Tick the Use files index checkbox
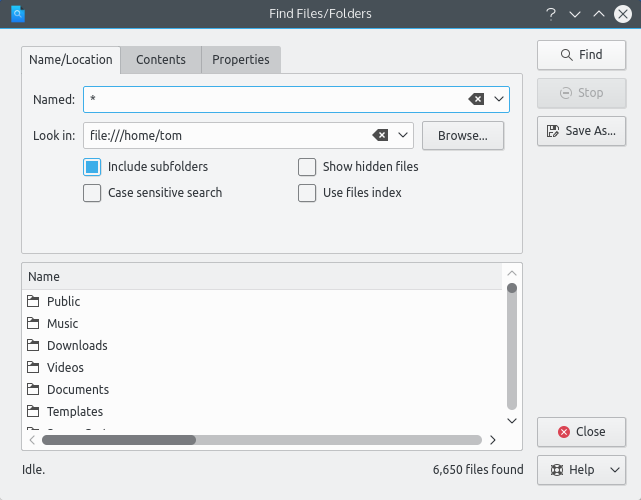Viewport: 641px width, 500px height. [x=307, y=193]
